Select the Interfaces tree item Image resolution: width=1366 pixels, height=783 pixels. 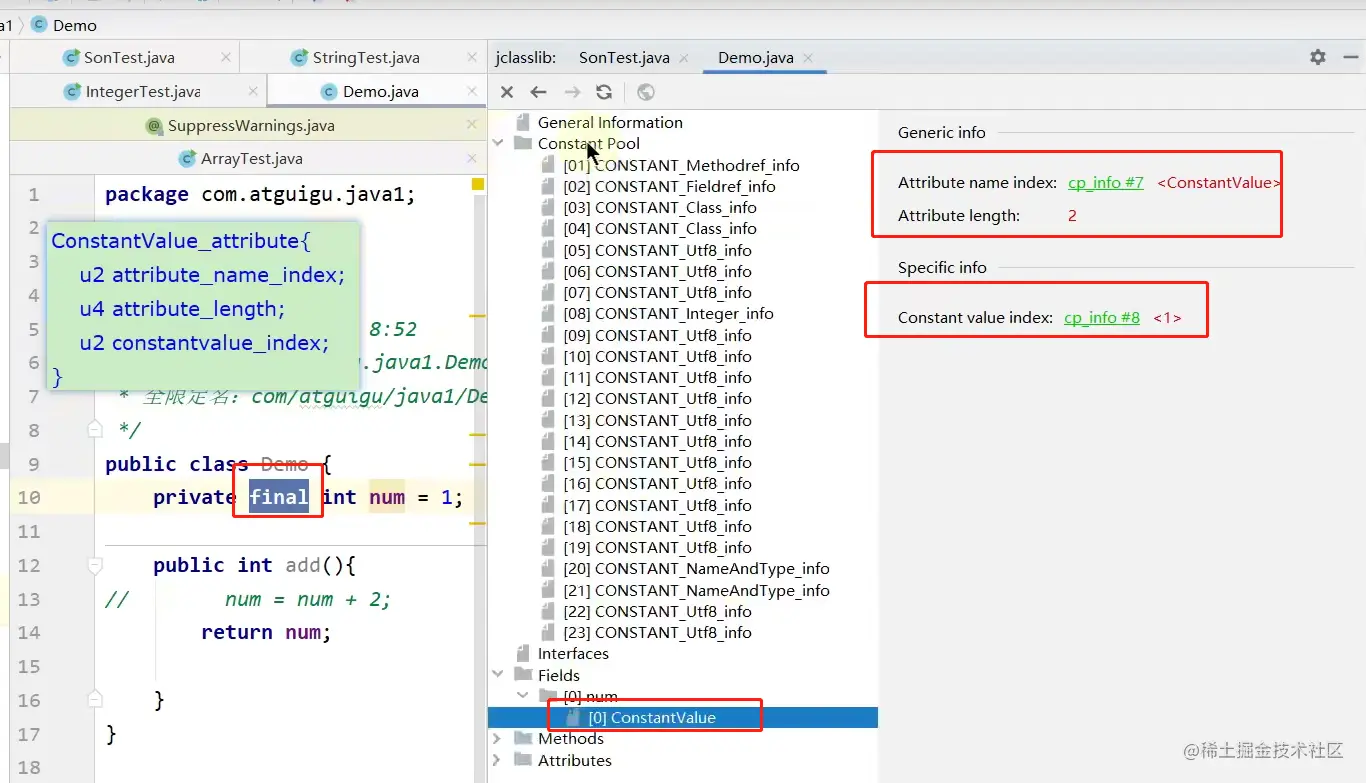pos(573,653)
